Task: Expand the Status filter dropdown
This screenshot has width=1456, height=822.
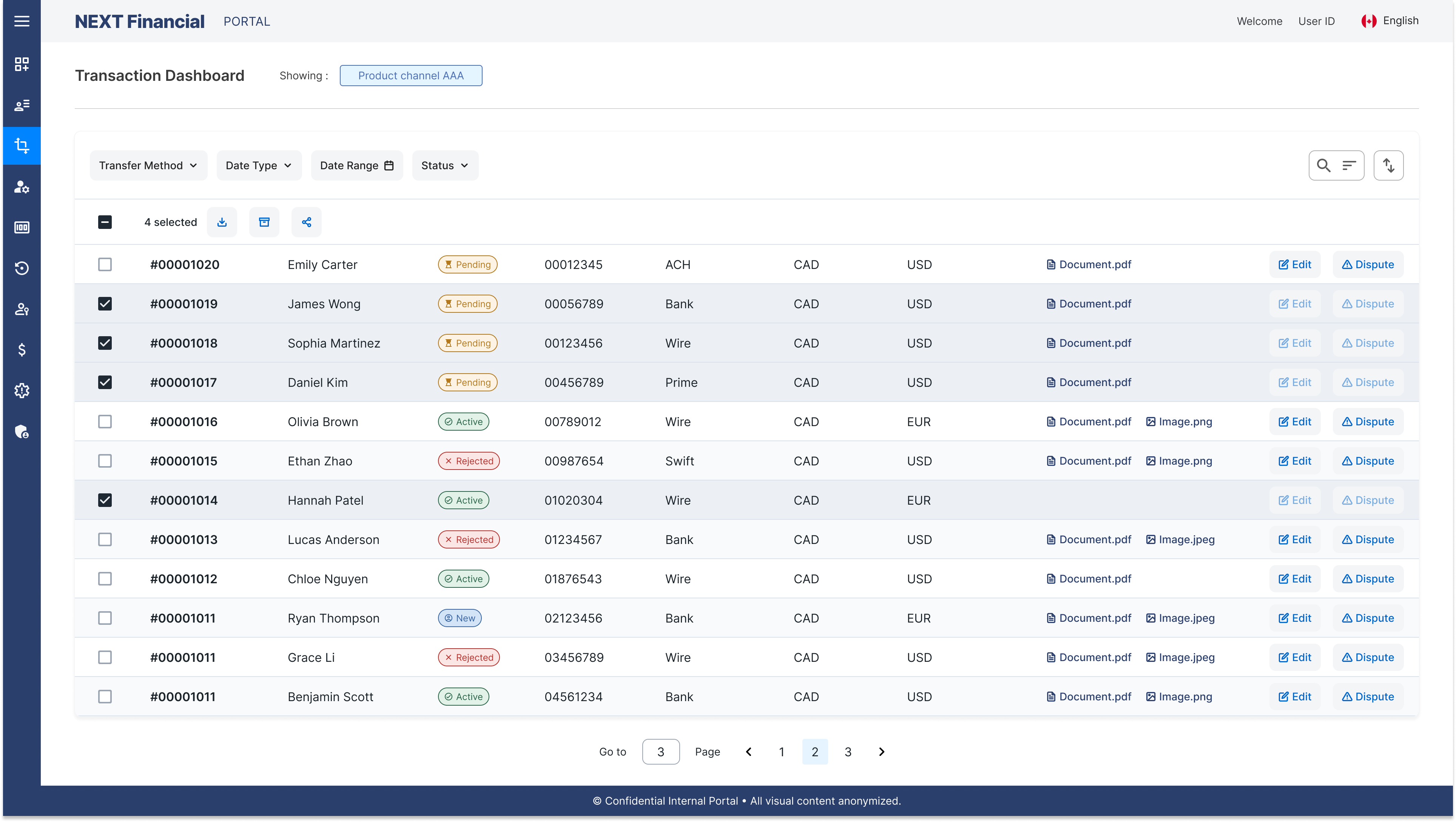Action: coord(445,165)
